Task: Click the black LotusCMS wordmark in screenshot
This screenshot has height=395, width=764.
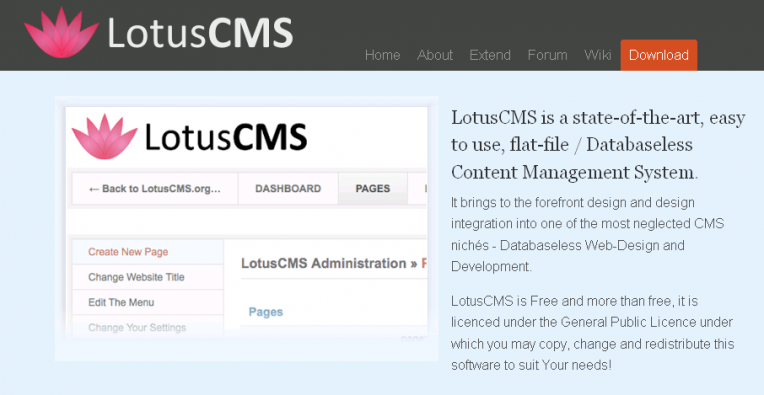Action: [226, 137]
